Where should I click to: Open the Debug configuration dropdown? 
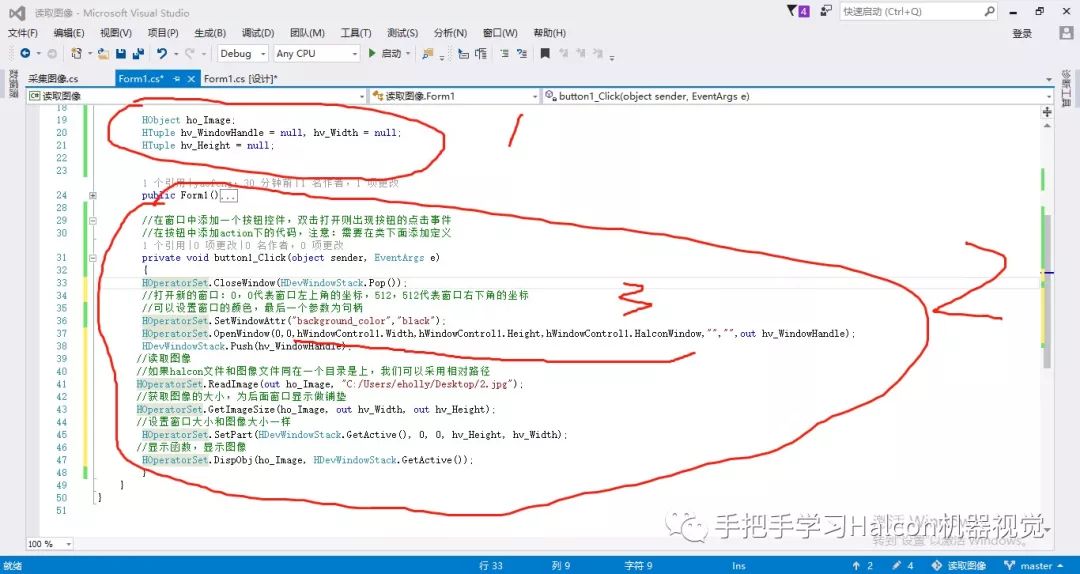click(x=242, y=53)
